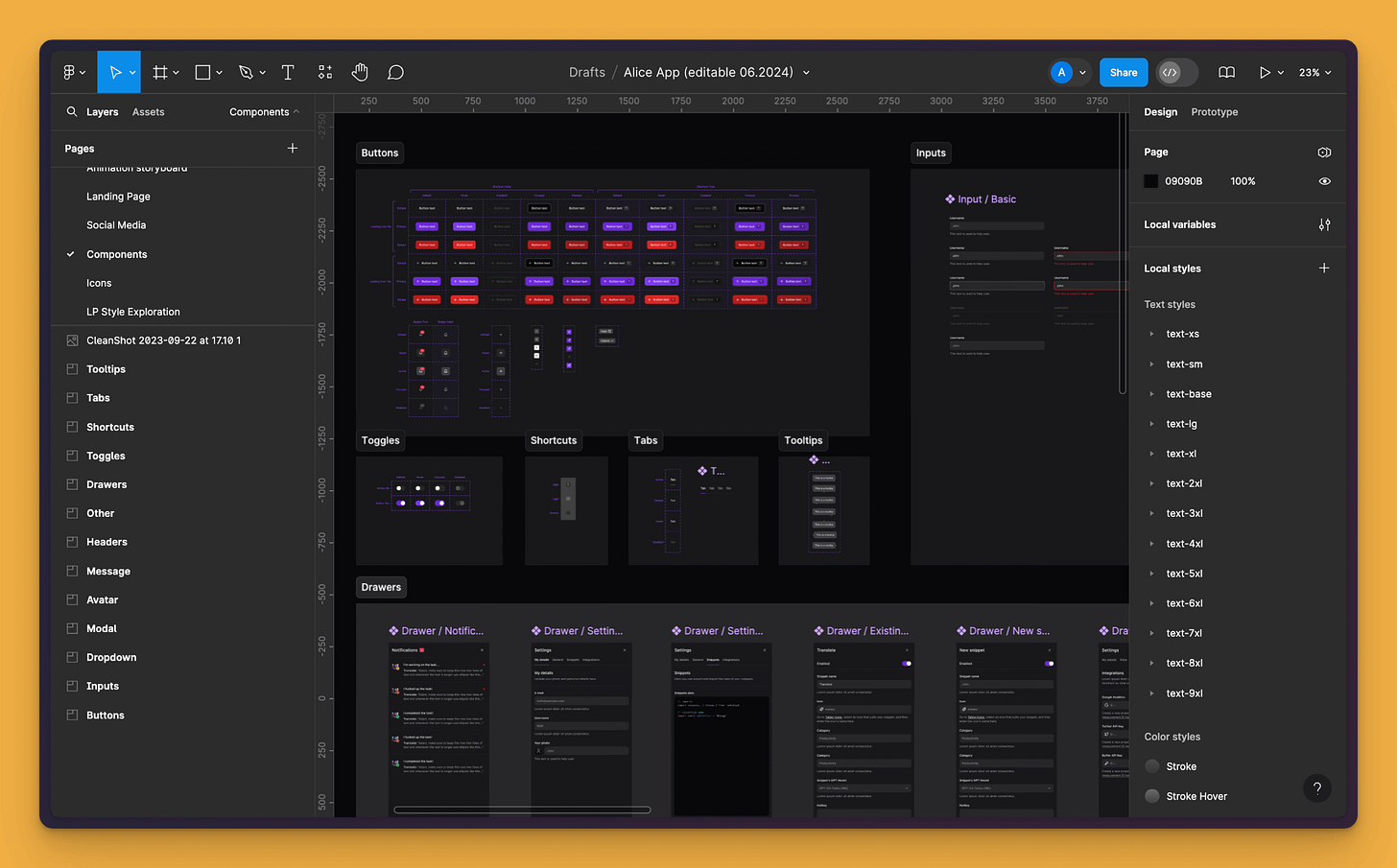Select the Text tool
Image resolution: width=1397 pixels, height=868 pixels.
click(288, 73)
